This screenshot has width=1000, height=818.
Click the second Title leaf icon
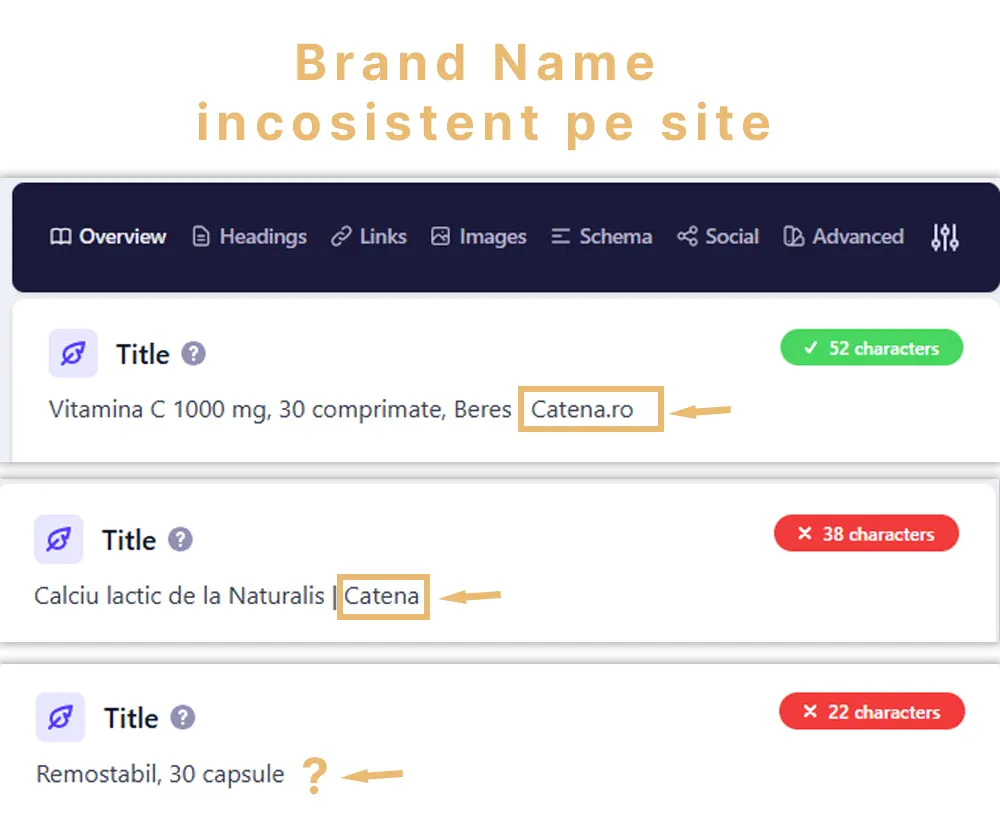59,540
